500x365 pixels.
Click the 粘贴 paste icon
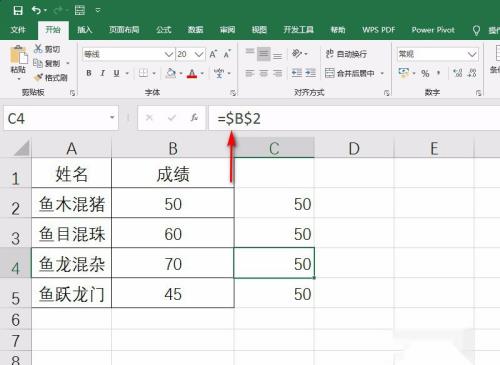coord(18,55)
